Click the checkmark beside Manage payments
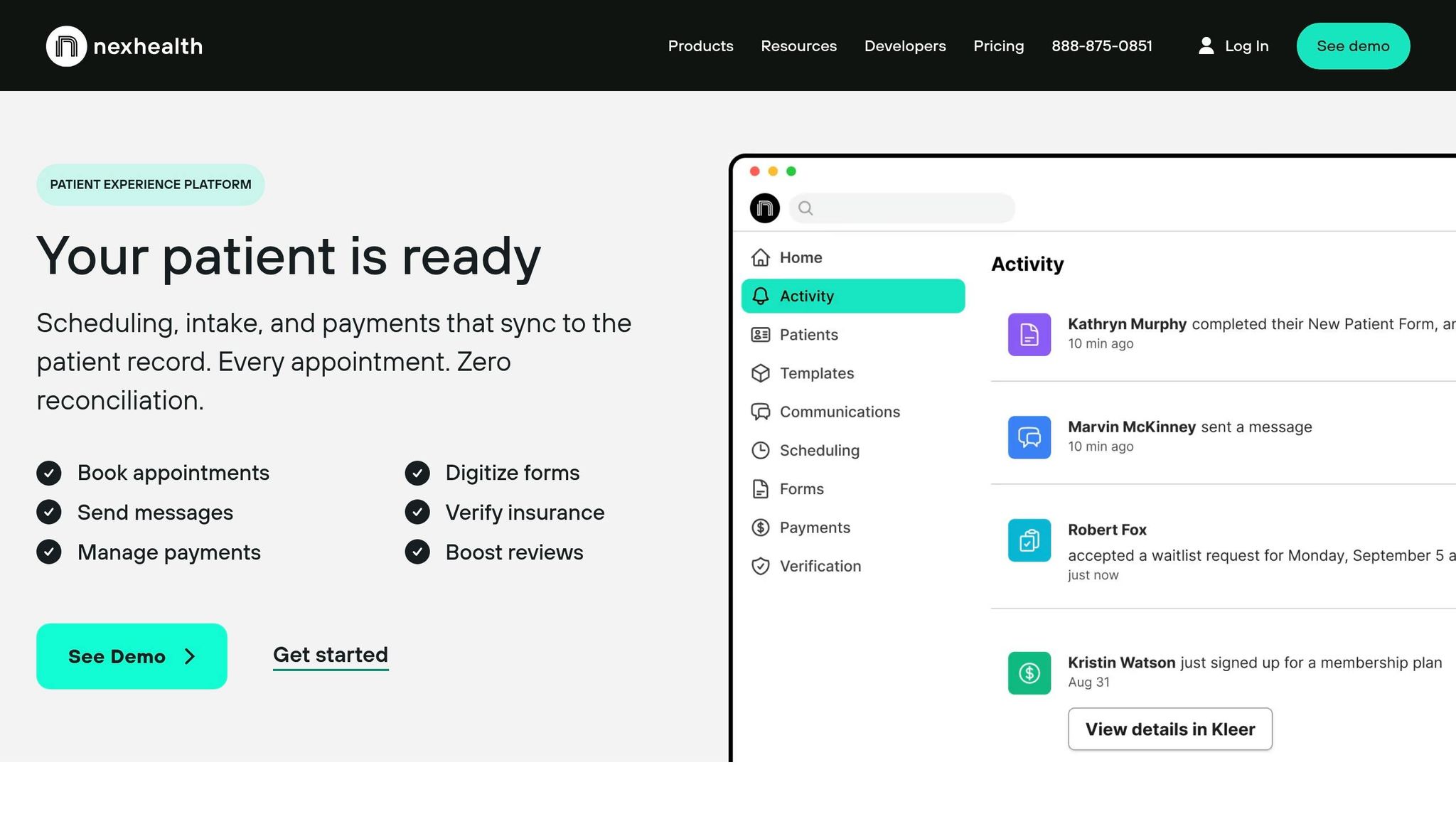Image resolution: width=1456 pixels, height=819 pixels. (x=49, y=552)
